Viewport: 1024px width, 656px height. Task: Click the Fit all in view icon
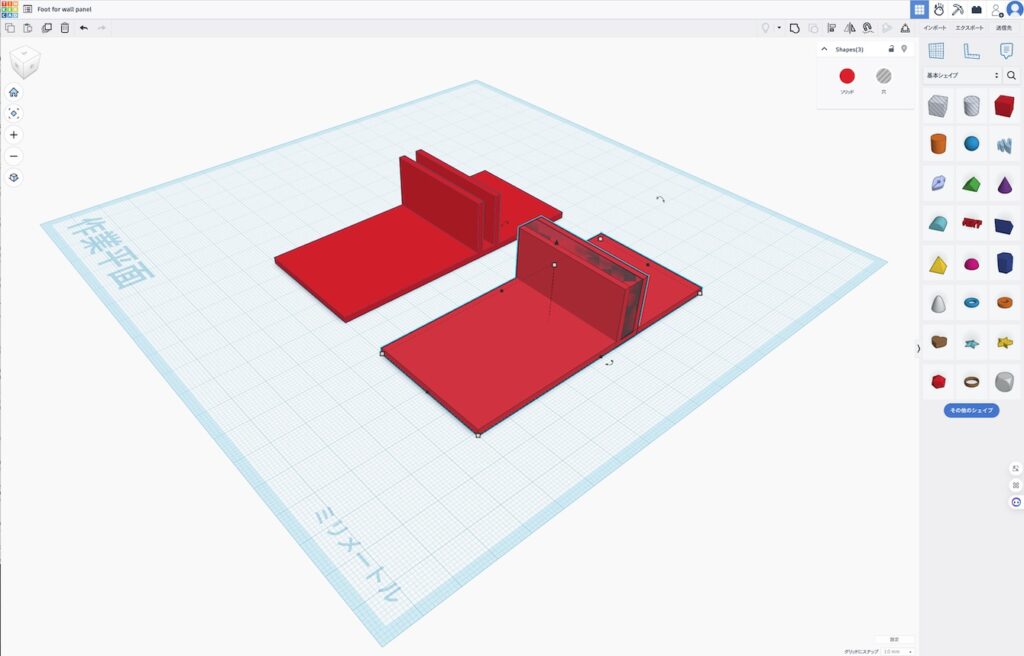14,113
